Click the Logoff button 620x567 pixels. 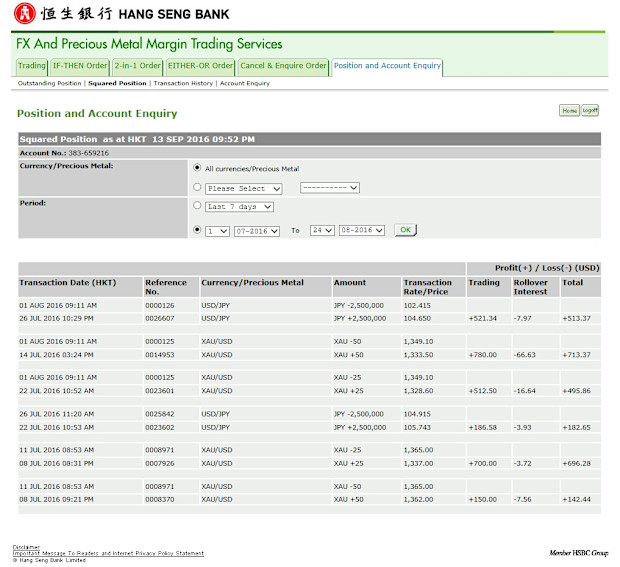point(590,111)
